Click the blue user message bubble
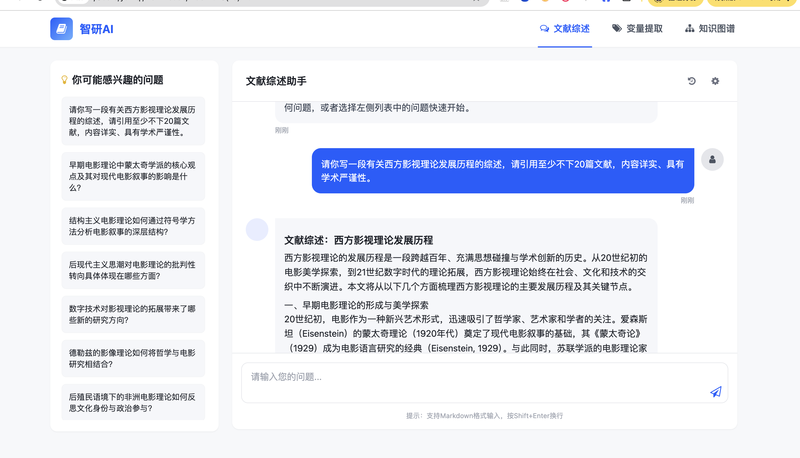This screenshot has width=800, height=458. coord(503,171)
